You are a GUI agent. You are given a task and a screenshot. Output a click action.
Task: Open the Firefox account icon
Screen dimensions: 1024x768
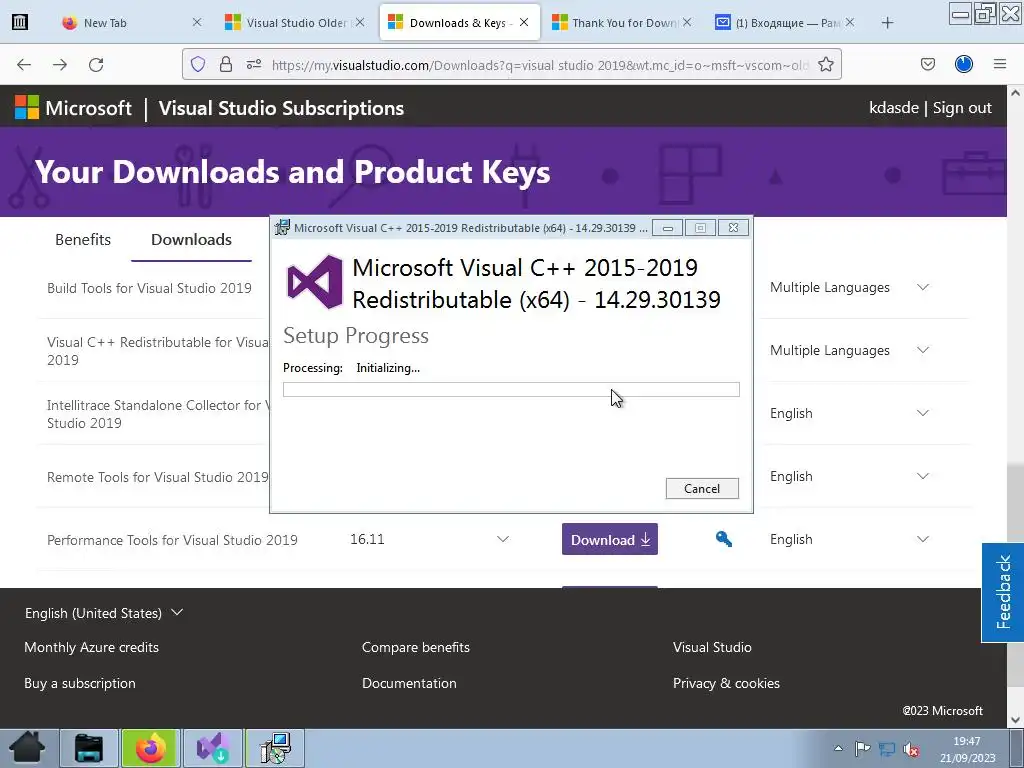point(964,64)
